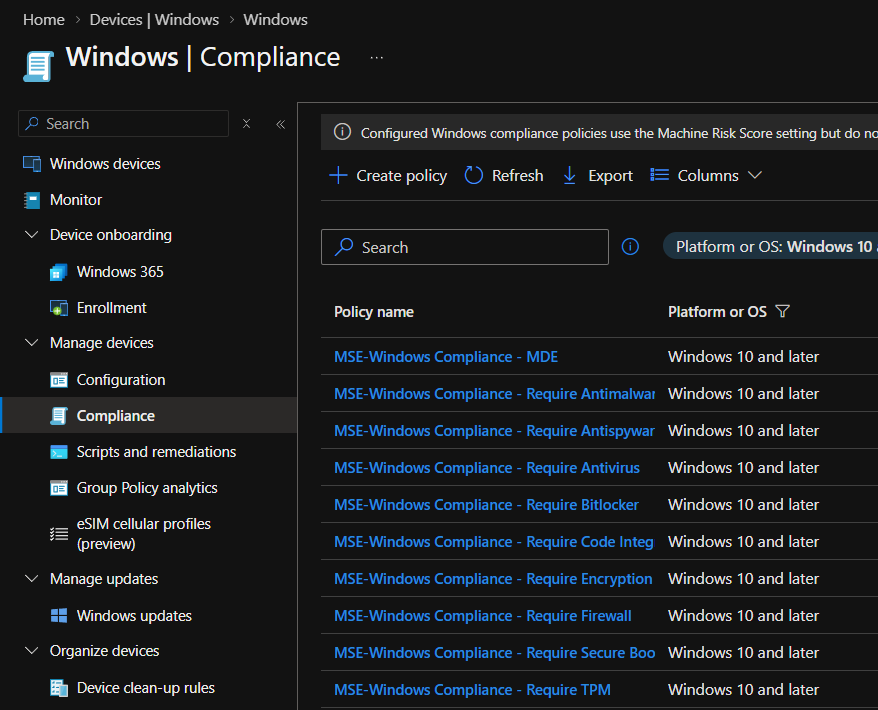
Task: Click Create policy
Action: tap(387, 175)
